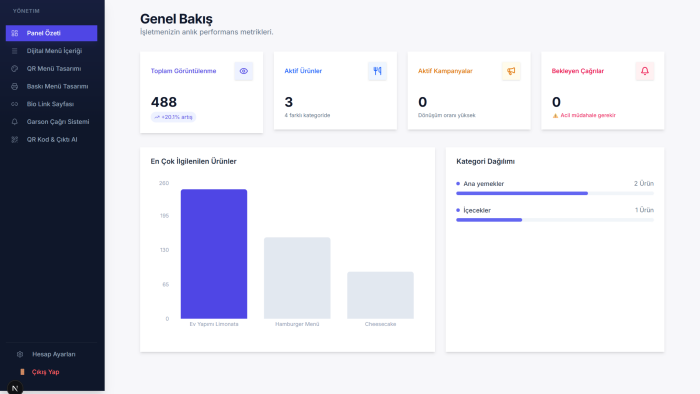Screen dimensions: 700x394
Task: Click the Genel Bakış page title
Action: (176, 19)
